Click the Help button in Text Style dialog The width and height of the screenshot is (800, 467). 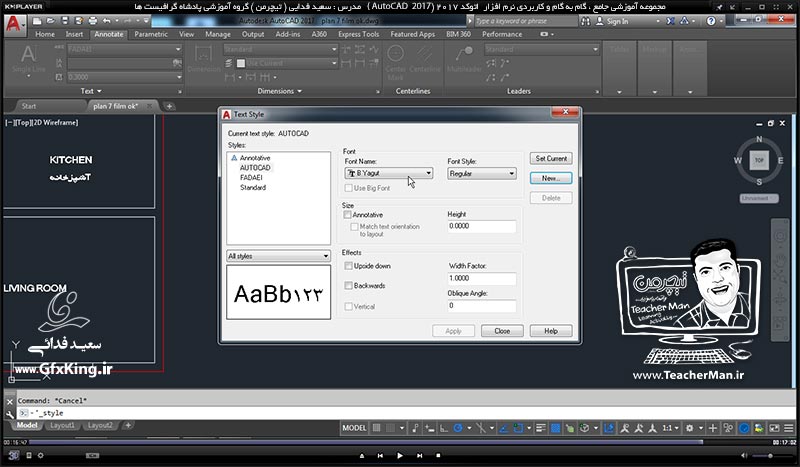click(551, 331)
